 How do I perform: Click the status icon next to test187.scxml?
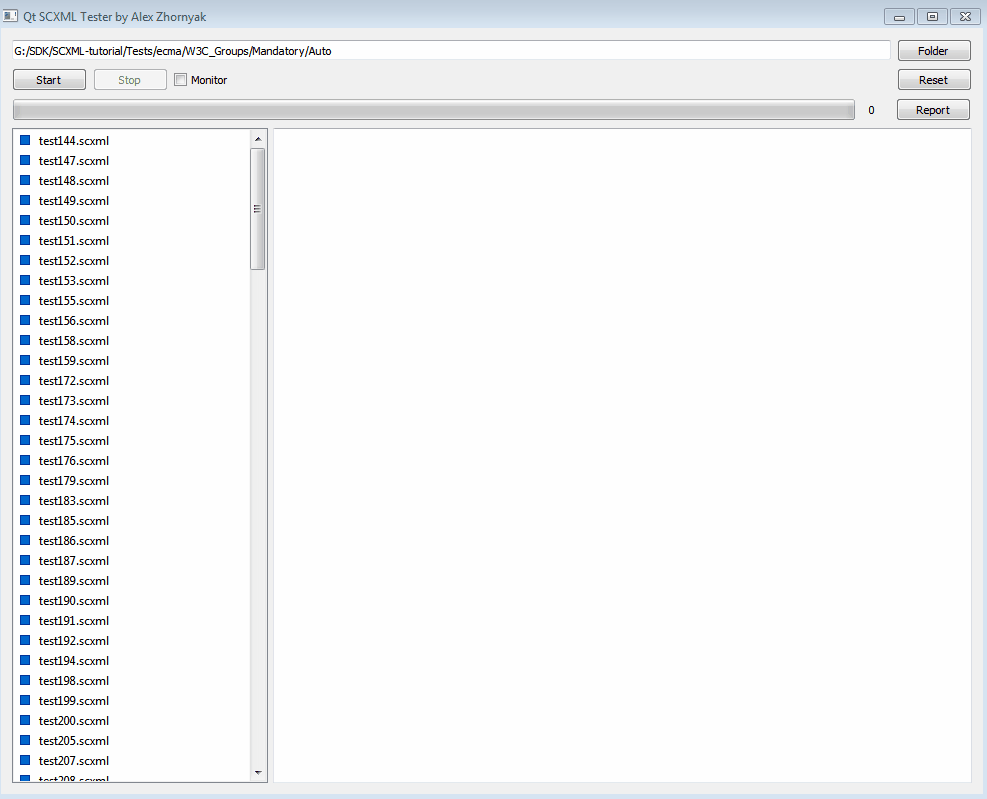[x=25, y=561]
